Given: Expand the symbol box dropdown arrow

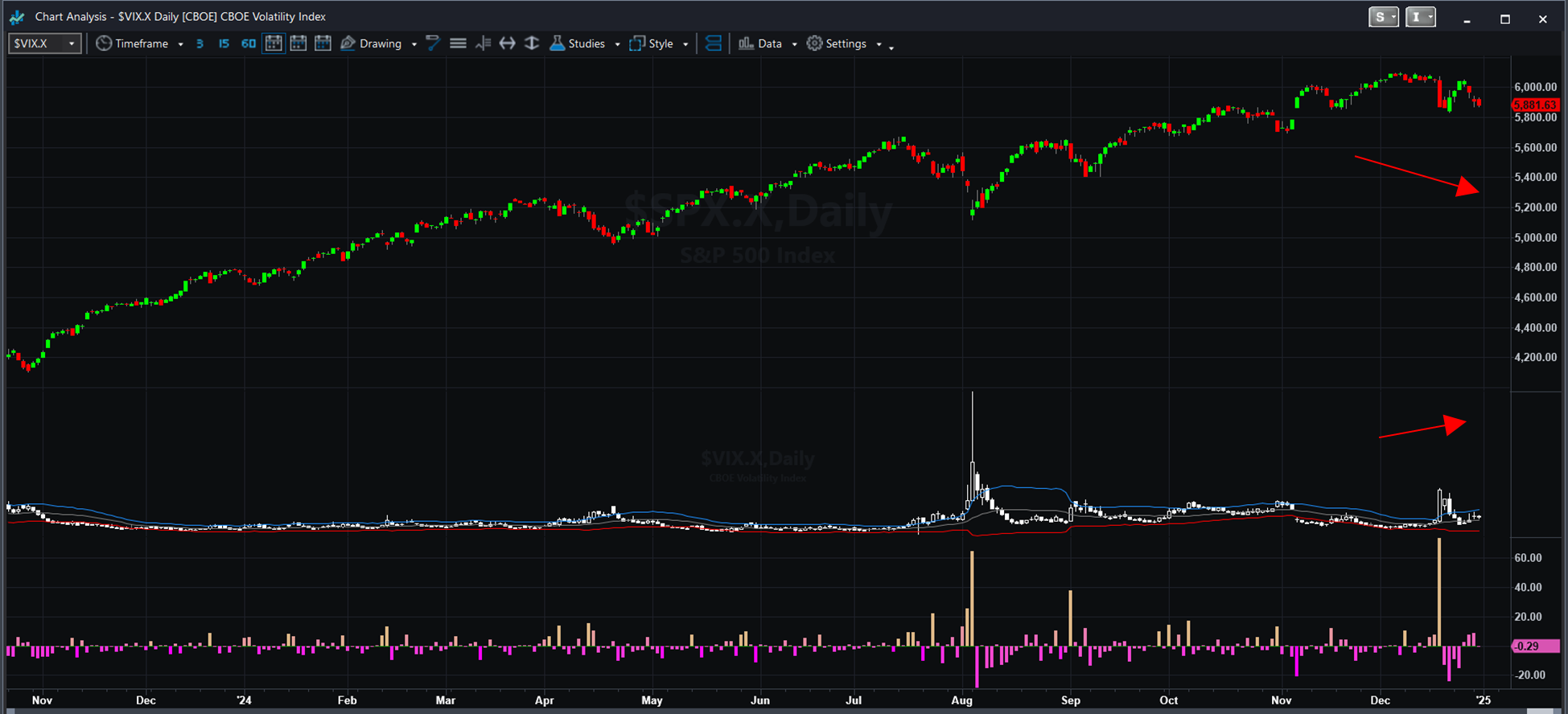Looking at the screenshot, I should 72,43.
